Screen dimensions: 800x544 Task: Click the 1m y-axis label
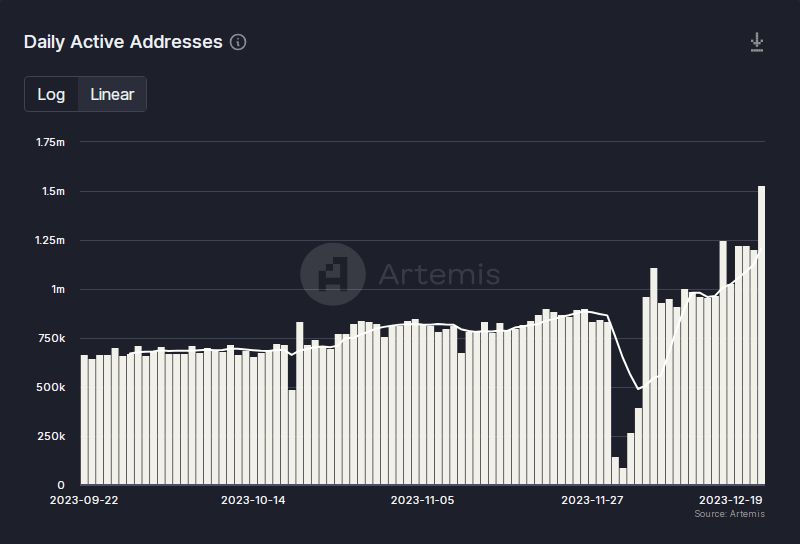[x=57, y=289]
